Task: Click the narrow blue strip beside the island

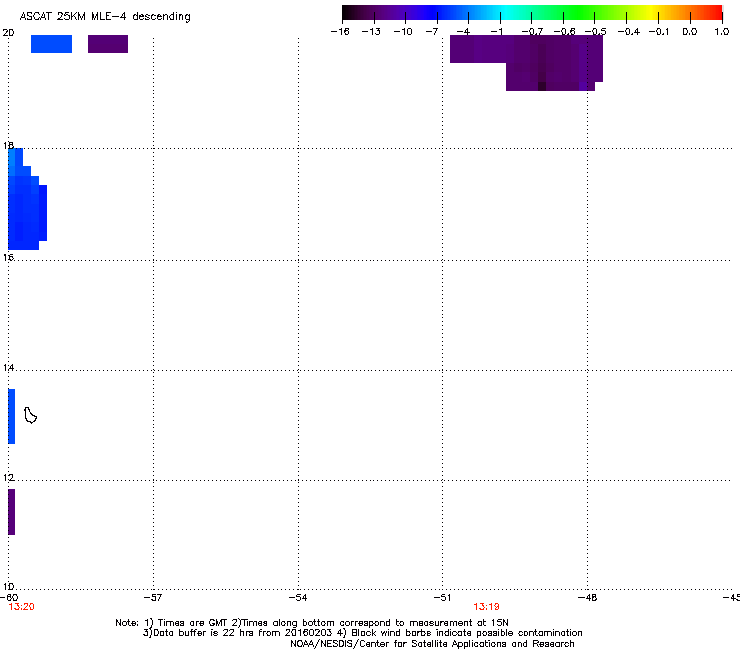Action: click(x=11, y=416)
